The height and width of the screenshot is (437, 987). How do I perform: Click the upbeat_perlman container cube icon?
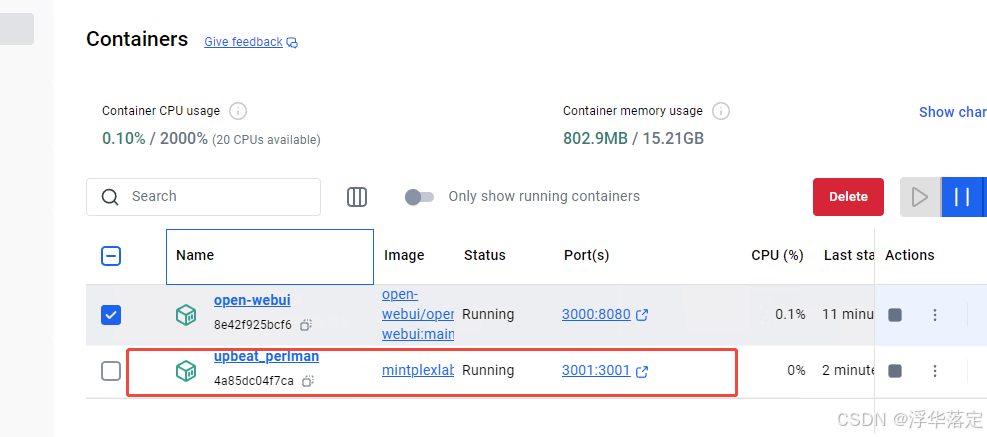click(x=186, y=372)
